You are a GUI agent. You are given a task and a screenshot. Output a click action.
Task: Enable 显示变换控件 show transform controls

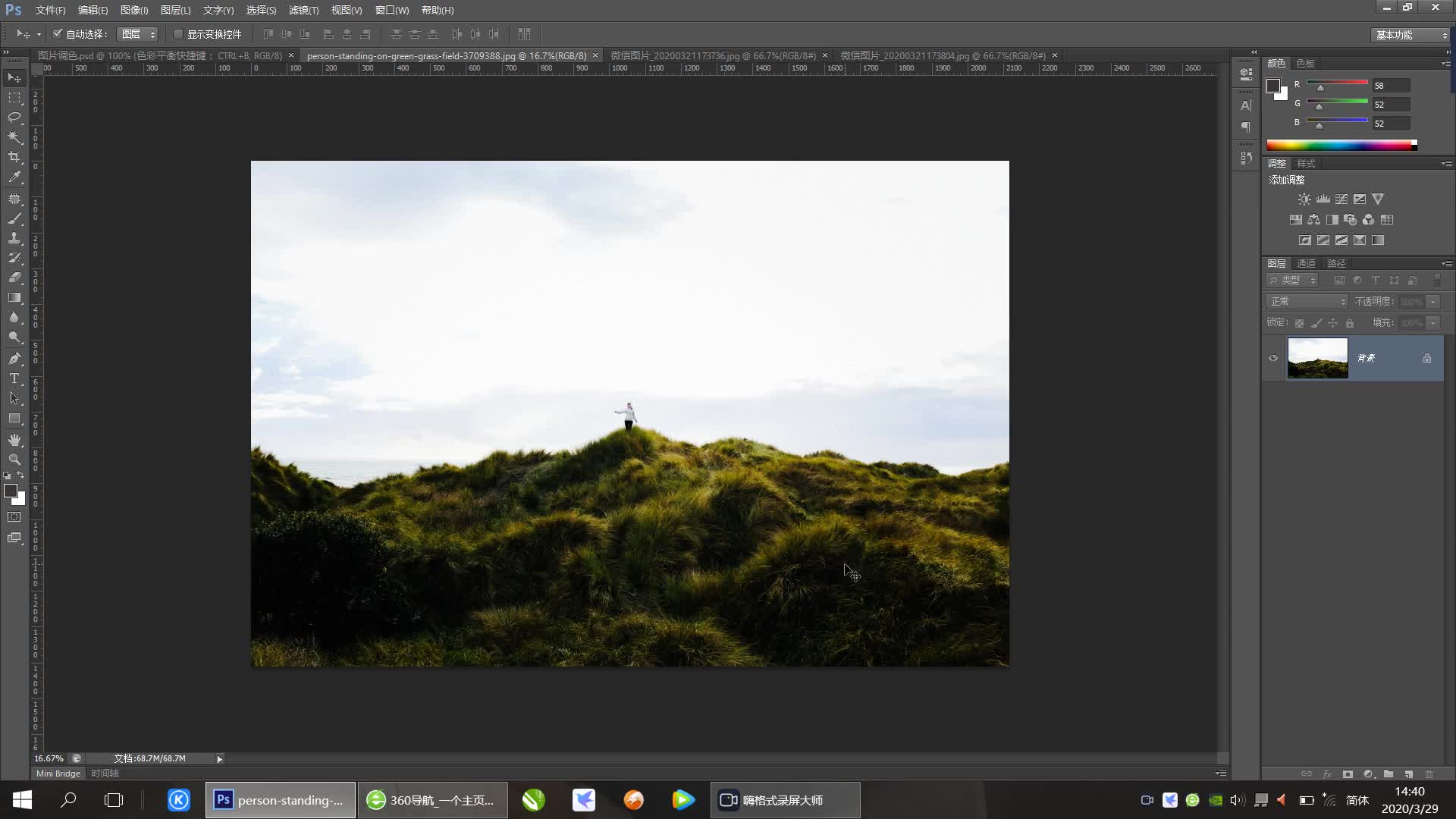point(178,34)
